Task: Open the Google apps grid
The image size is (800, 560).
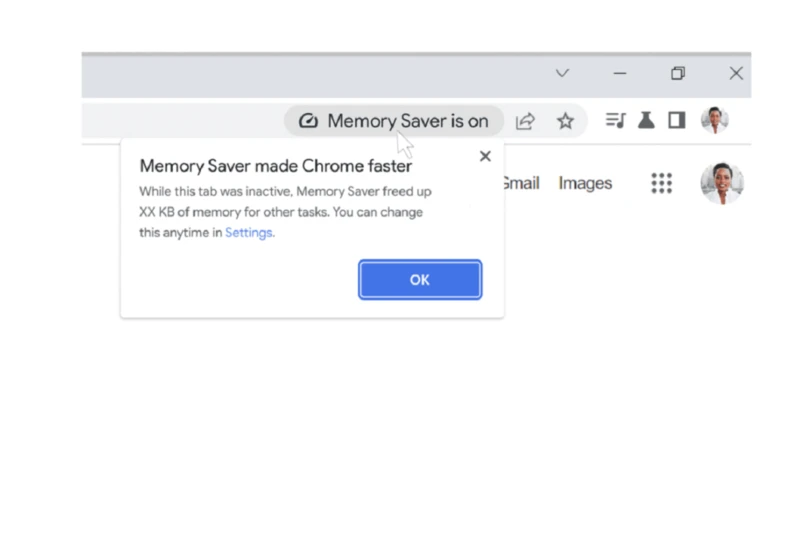Action: pyautogui.click(x=662, y=183)
